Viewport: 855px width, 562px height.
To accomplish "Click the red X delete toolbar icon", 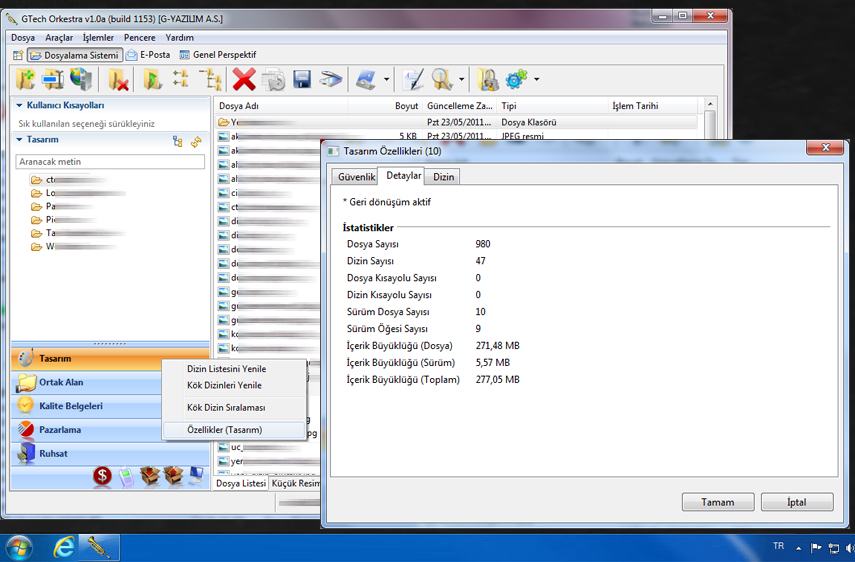I will (244, 79).
